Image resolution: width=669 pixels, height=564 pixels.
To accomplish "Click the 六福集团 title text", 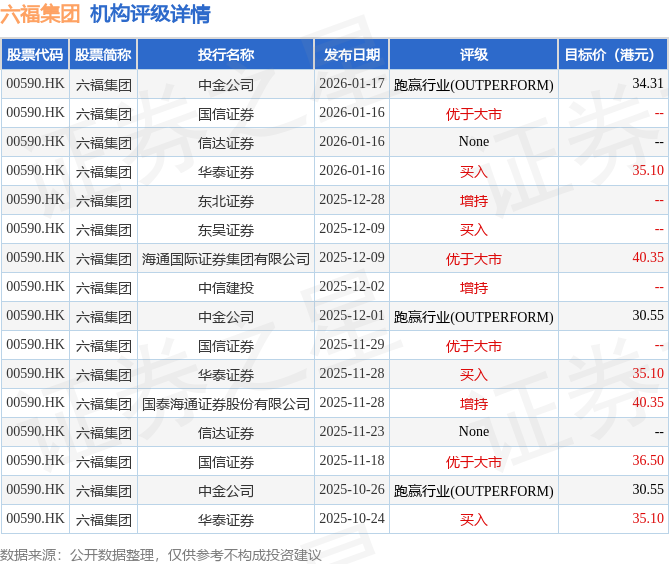I will (x=40, y=15).
